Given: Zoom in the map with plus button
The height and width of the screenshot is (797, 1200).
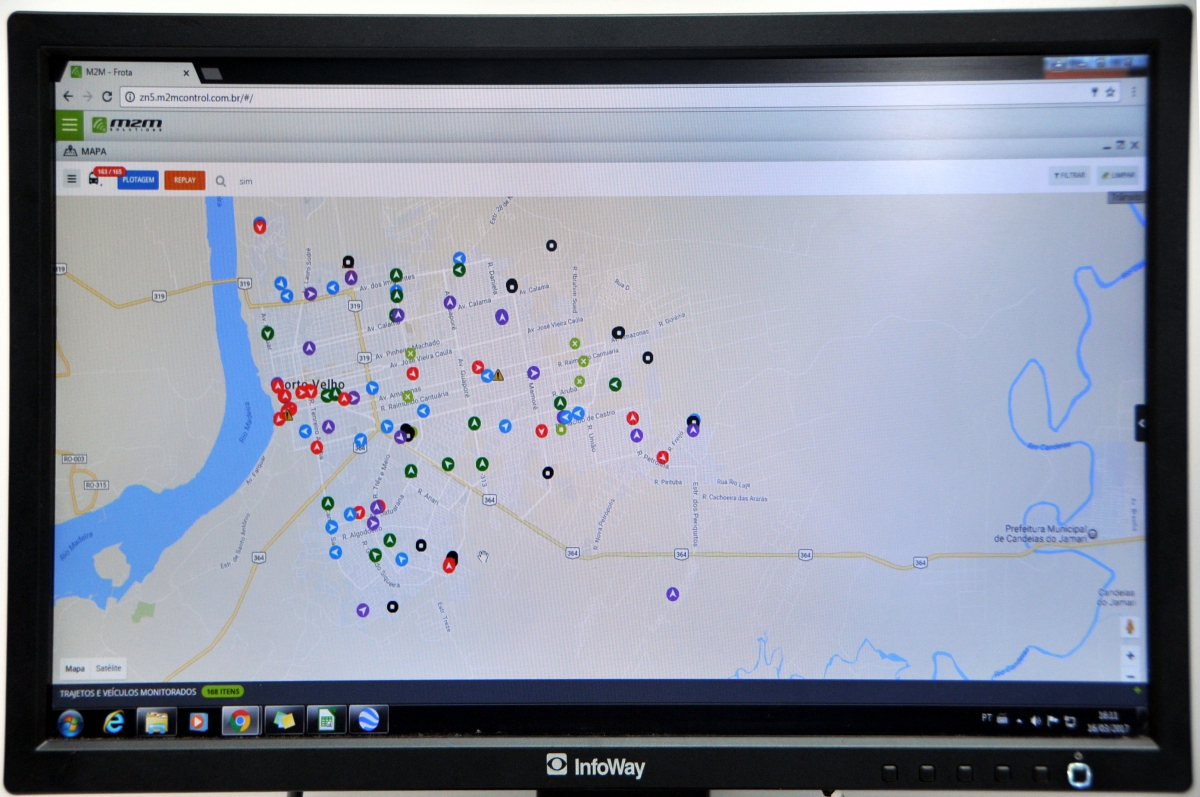Looking at the screenshot, I should (x=1130, y=656).
